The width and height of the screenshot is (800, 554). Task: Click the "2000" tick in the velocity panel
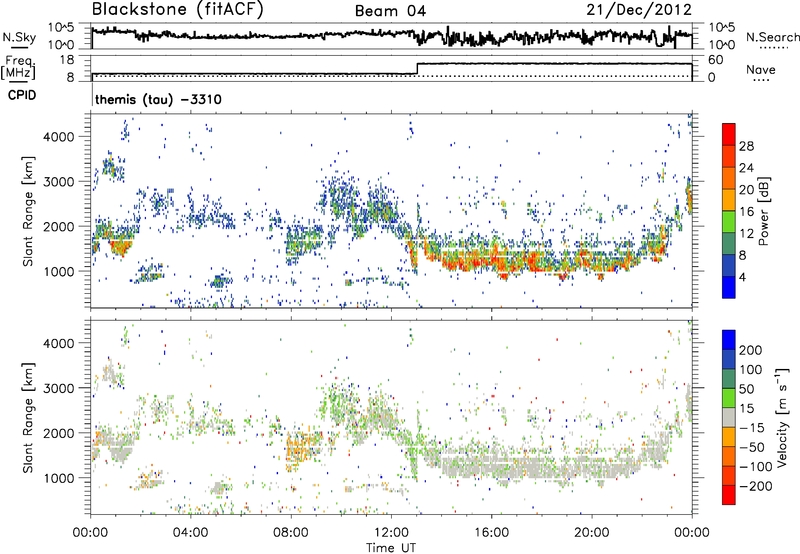(58, 433)
